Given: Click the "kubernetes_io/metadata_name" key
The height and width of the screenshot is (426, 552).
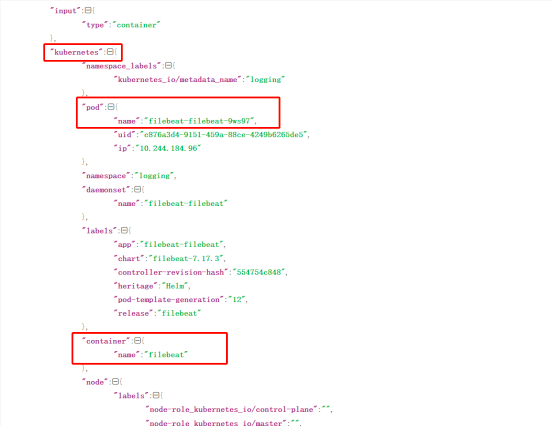Looking at the screenshot, I should (177, 80).
